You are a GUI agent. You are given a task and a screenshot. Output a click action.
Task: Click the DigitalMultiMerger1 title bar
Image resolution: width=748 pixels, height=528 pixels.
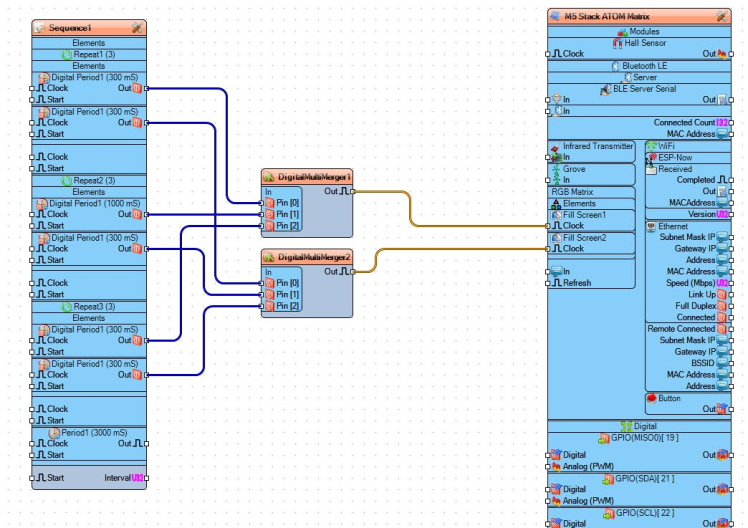(x=307, y=176)
